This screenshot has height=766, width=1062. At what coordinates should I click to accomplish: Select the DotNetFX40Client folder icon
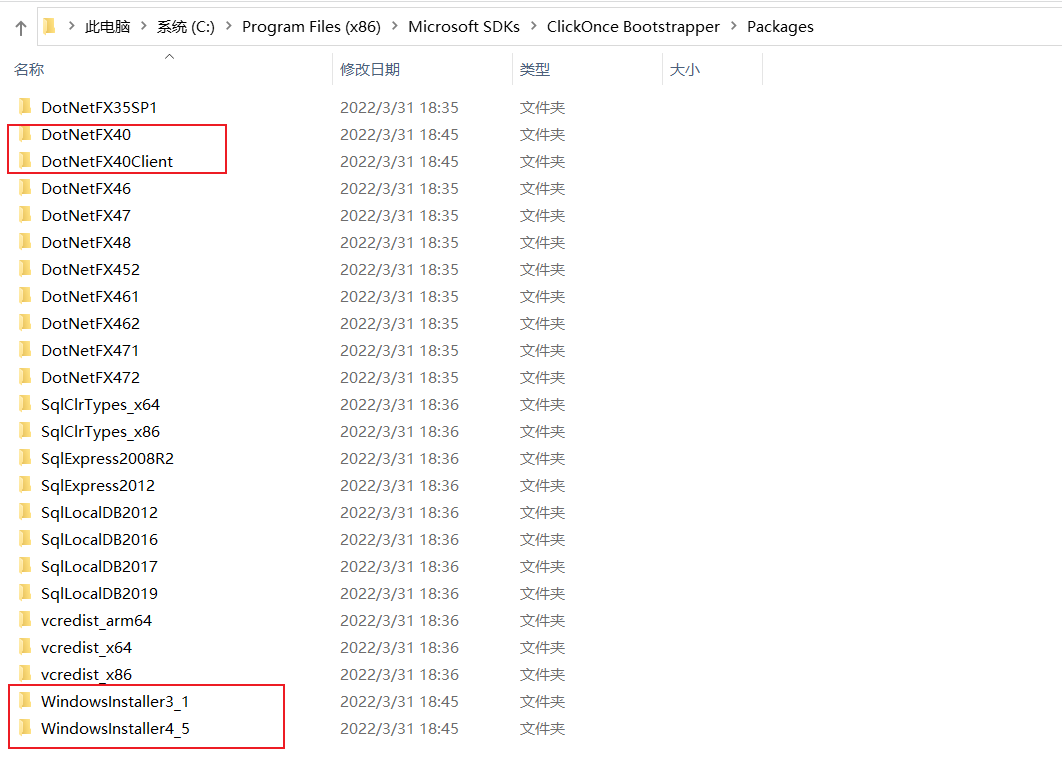(25, 161)
